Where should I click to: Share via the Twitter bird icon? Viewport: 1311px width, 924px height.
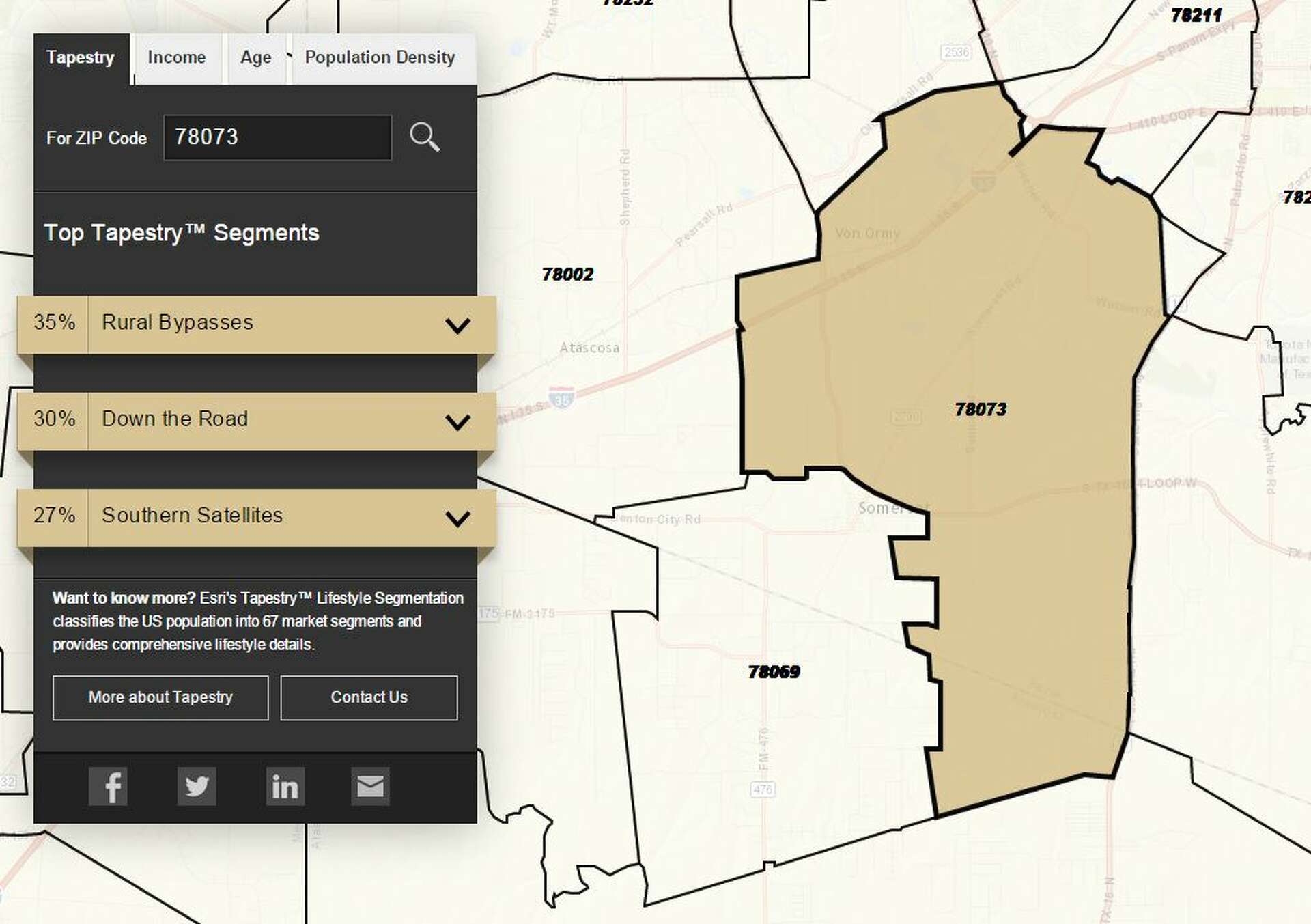click(x=197, y=786)
